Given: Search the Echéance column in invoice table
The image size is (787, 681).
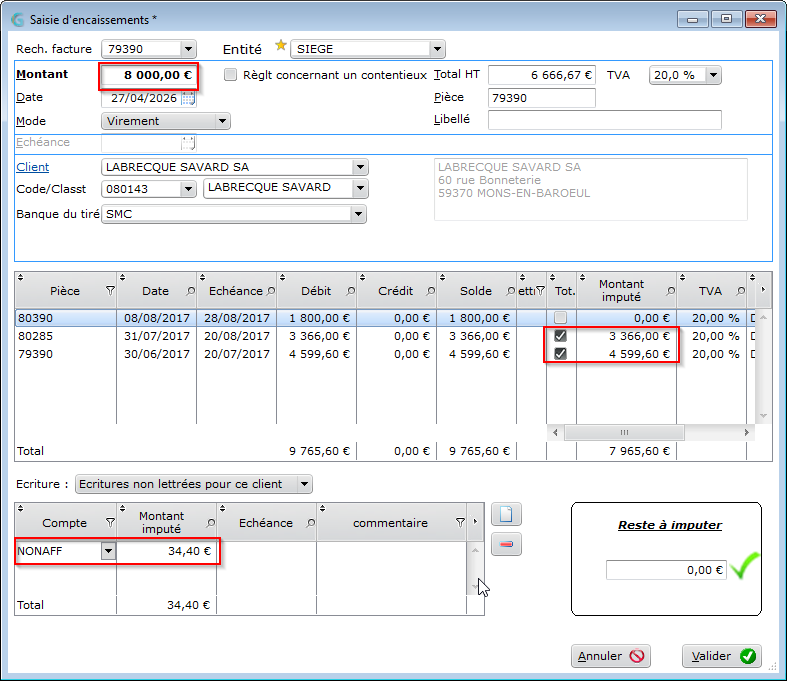Looking at the screenshot, I should (x=271, y=291).
